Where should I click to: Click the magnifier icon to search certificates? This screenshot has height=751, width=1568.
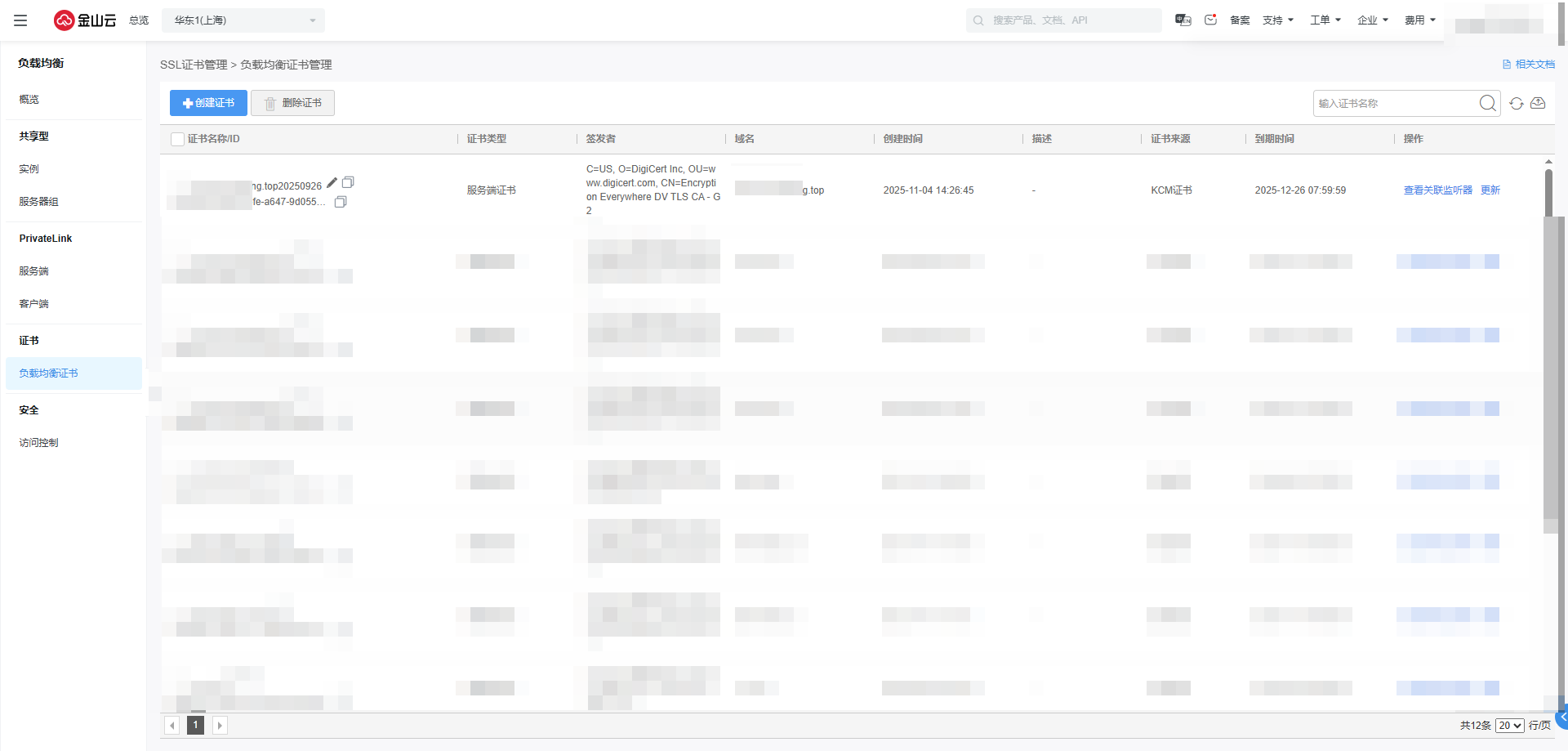pos(1487,103)
